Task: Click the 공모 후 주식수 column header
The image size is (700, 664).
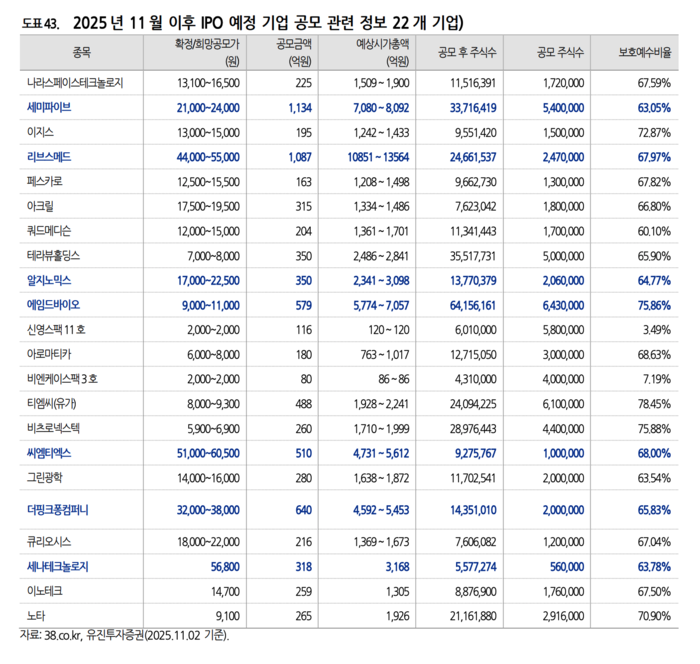Action: coord(467,53)
